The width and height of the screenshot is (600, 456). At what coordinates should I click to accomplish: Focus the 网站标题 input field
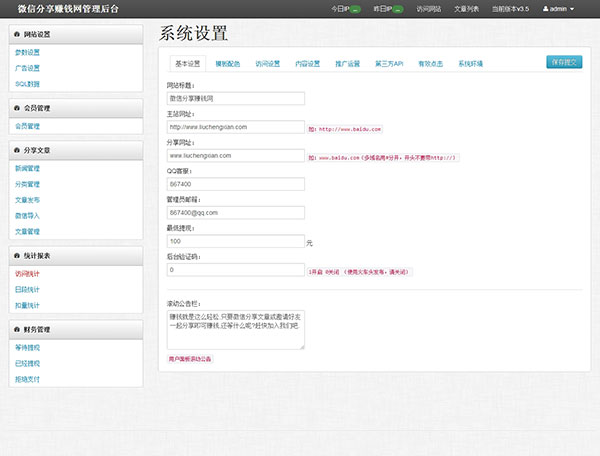tap(235, 99)
